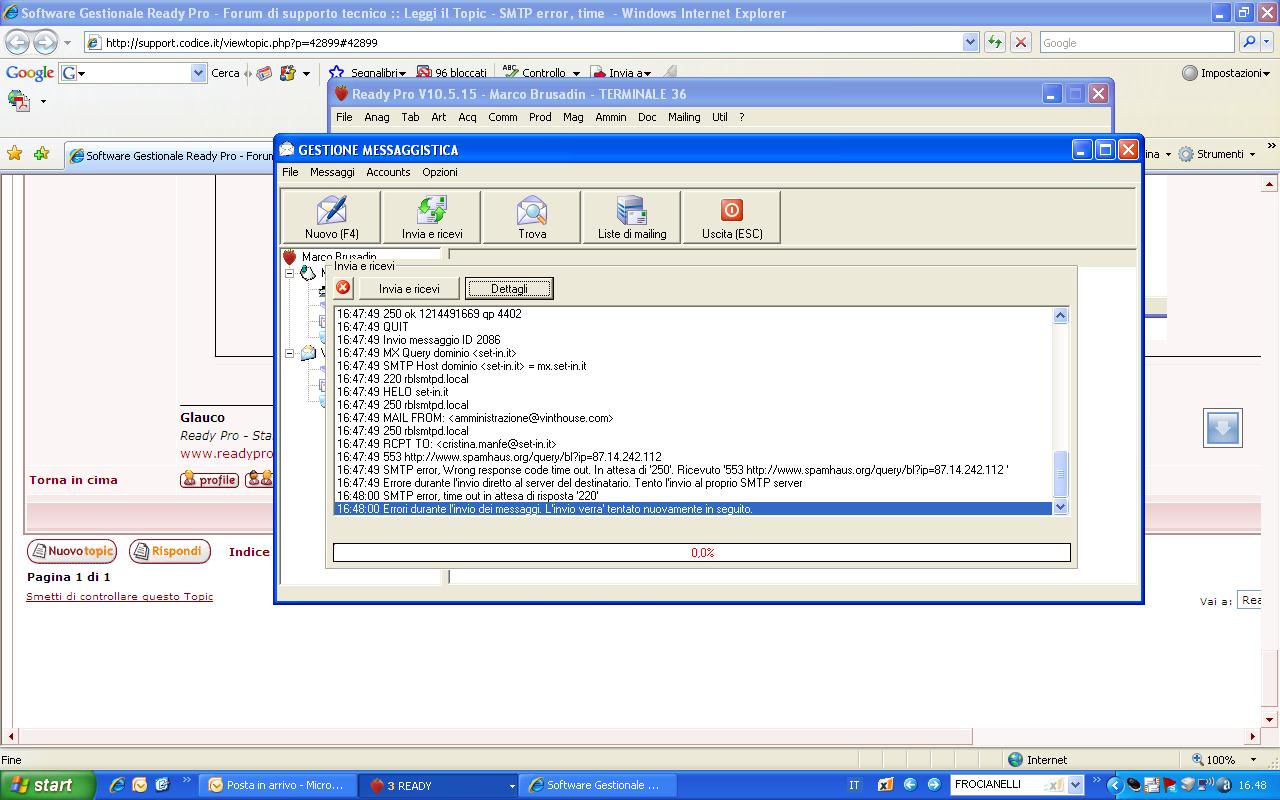Open the Messaggi menu

(332, 172)
